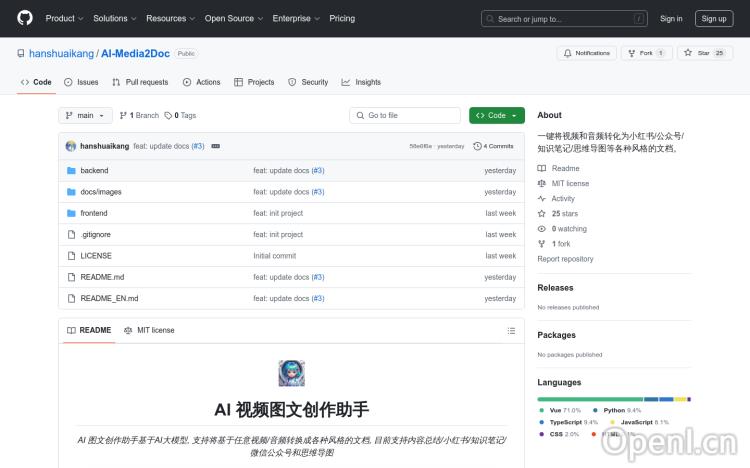The height and width of the screenshot is (468, 750).
Task: Select the README tab in file viewer
Action: click(x=89, y=330)
